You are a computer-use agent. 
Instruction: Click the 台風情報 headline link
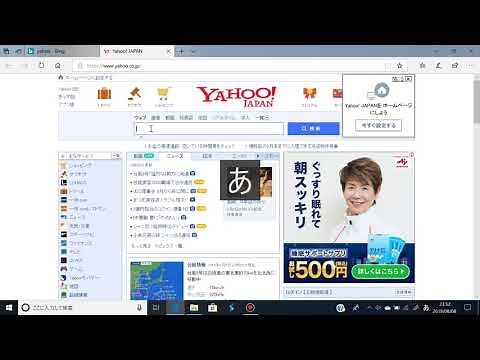pos(196,265)
